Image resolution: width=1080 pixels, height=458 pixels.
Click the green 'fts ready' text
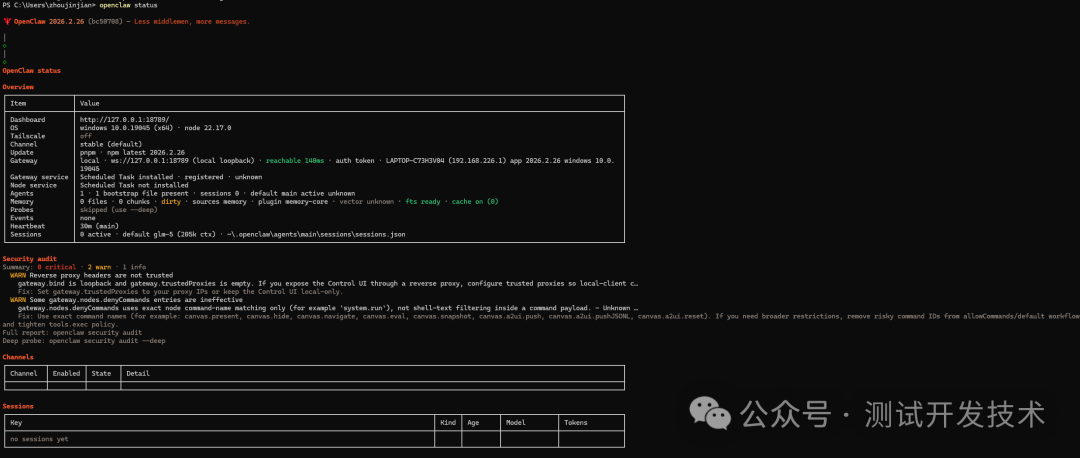(x=422, y=202)
